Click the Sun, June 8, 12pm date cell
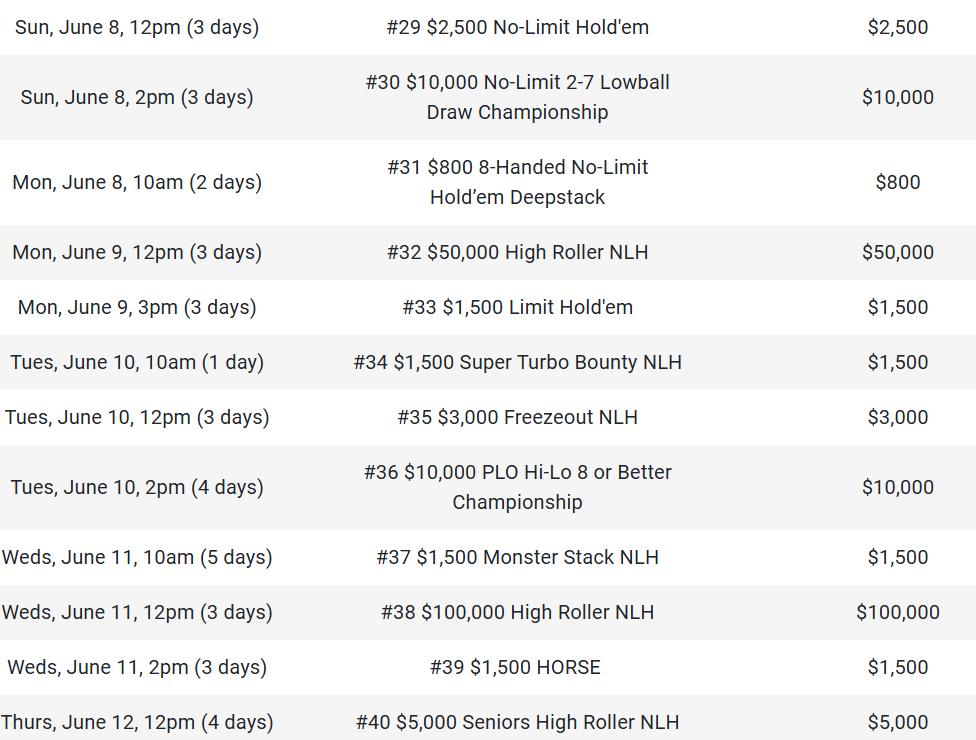976x740 pixels. [137, 27]
